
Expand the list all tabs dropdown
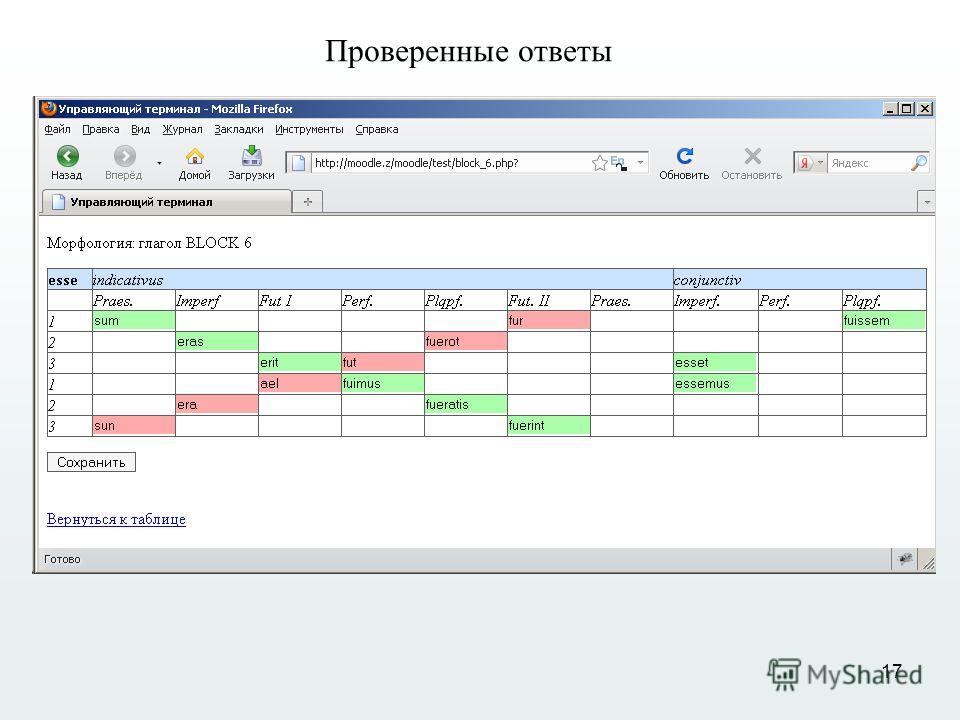(926, 202)
